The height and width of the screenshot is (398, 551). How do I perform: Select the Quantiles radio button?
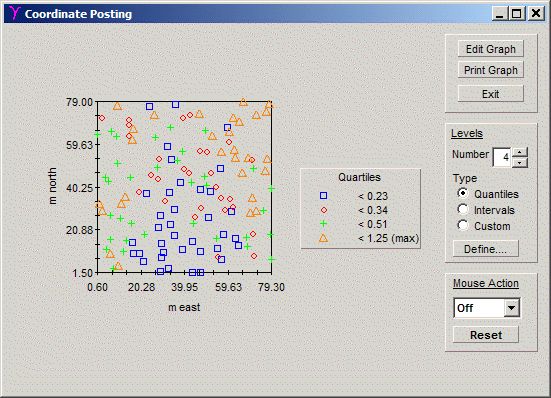(463, 193)
